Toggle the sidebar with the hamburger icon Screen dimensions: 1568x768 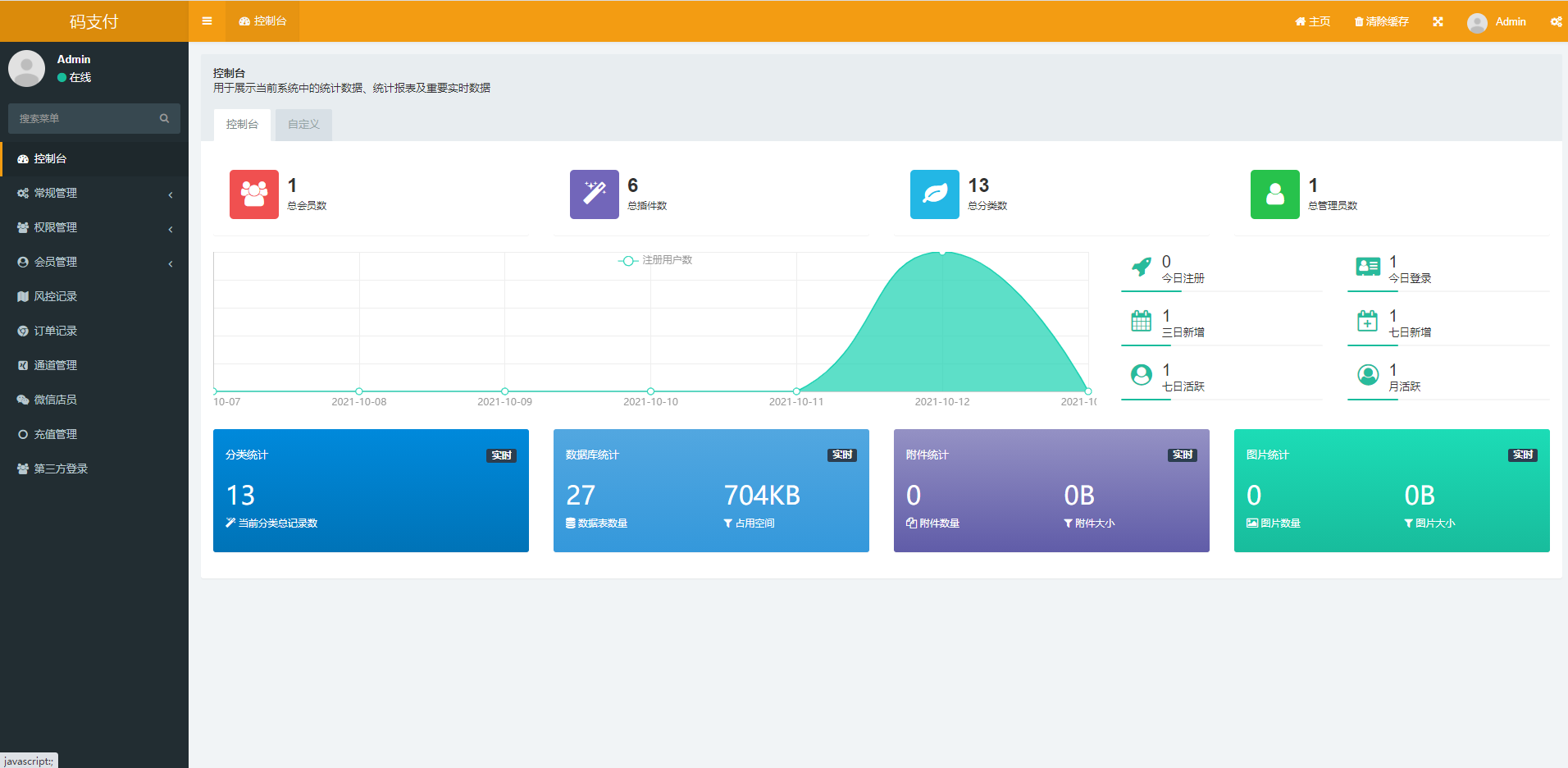(x=207, y=21)
